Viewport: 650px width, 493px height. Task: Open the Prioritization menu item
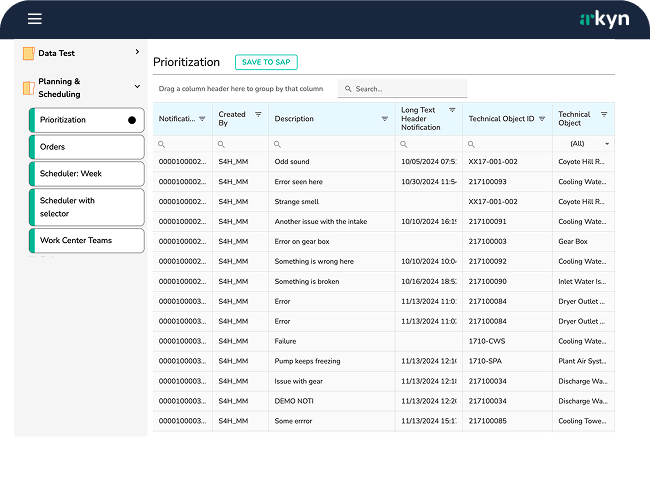pos(87,120)
